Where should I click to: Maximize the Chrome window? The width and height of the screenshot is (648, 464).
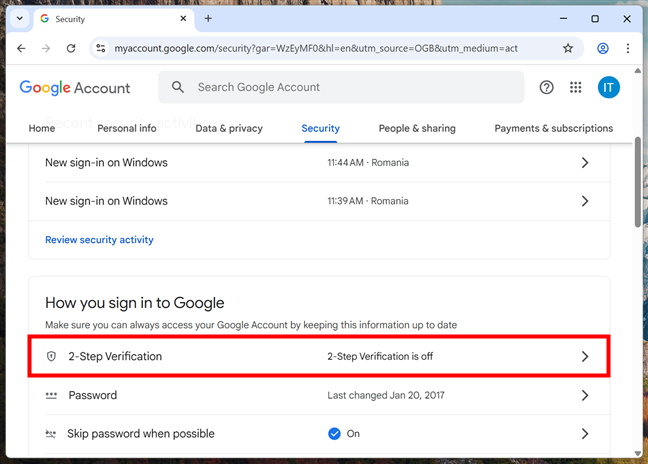click(x=595, y=19)
